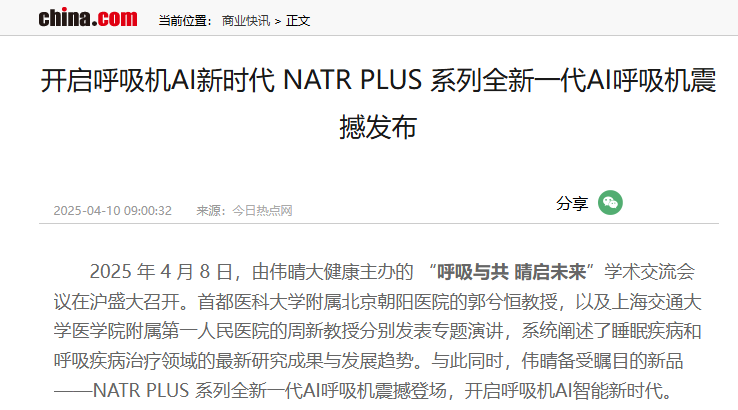Click the WeChat share icon
738x410 pixels.
tap(610, 203)
